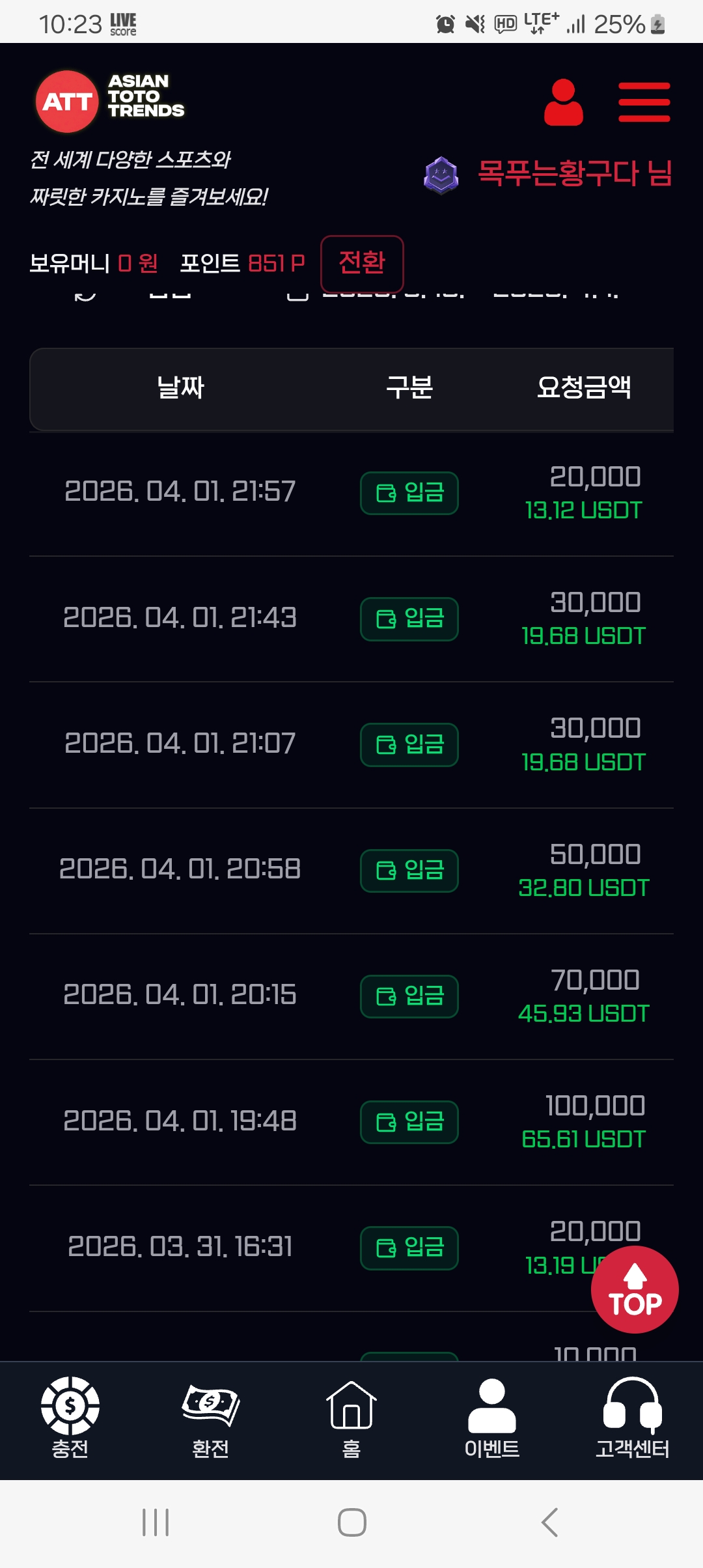Select the 날짜 column header
The image size is (703, 1568).
(180, 388)
